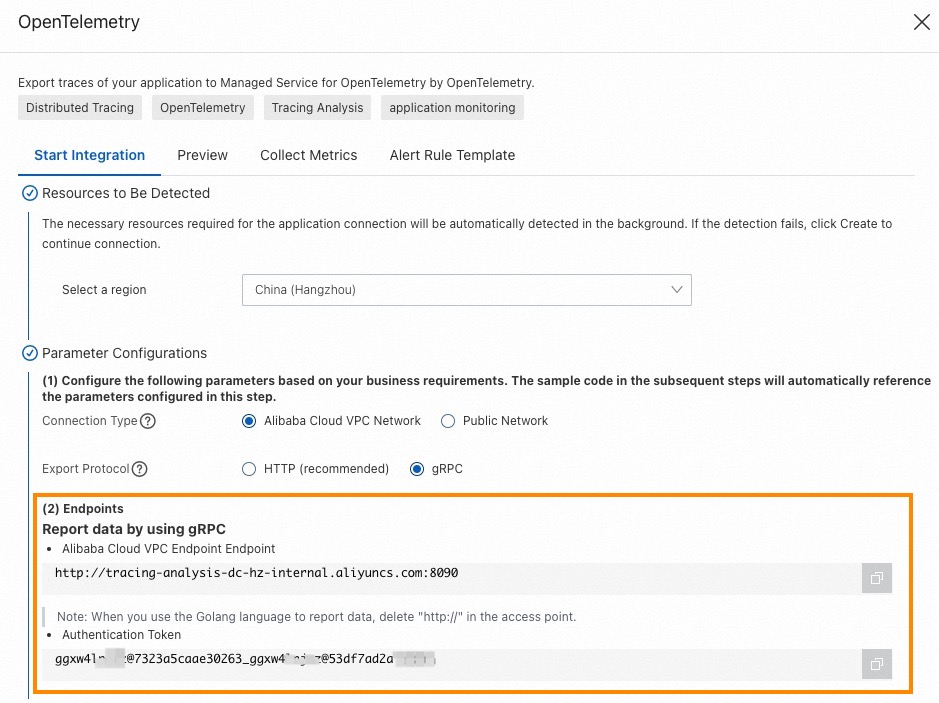Open the region dropdown showing China (Hangzhou)
This screenshot has width=939, height=703.
467,290
